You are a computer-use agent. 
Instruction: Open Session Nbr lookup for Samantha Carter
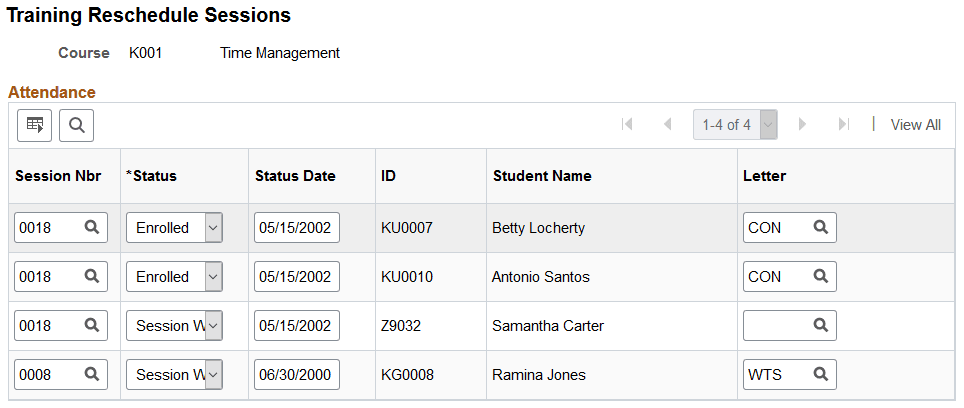tap(92, 326)
